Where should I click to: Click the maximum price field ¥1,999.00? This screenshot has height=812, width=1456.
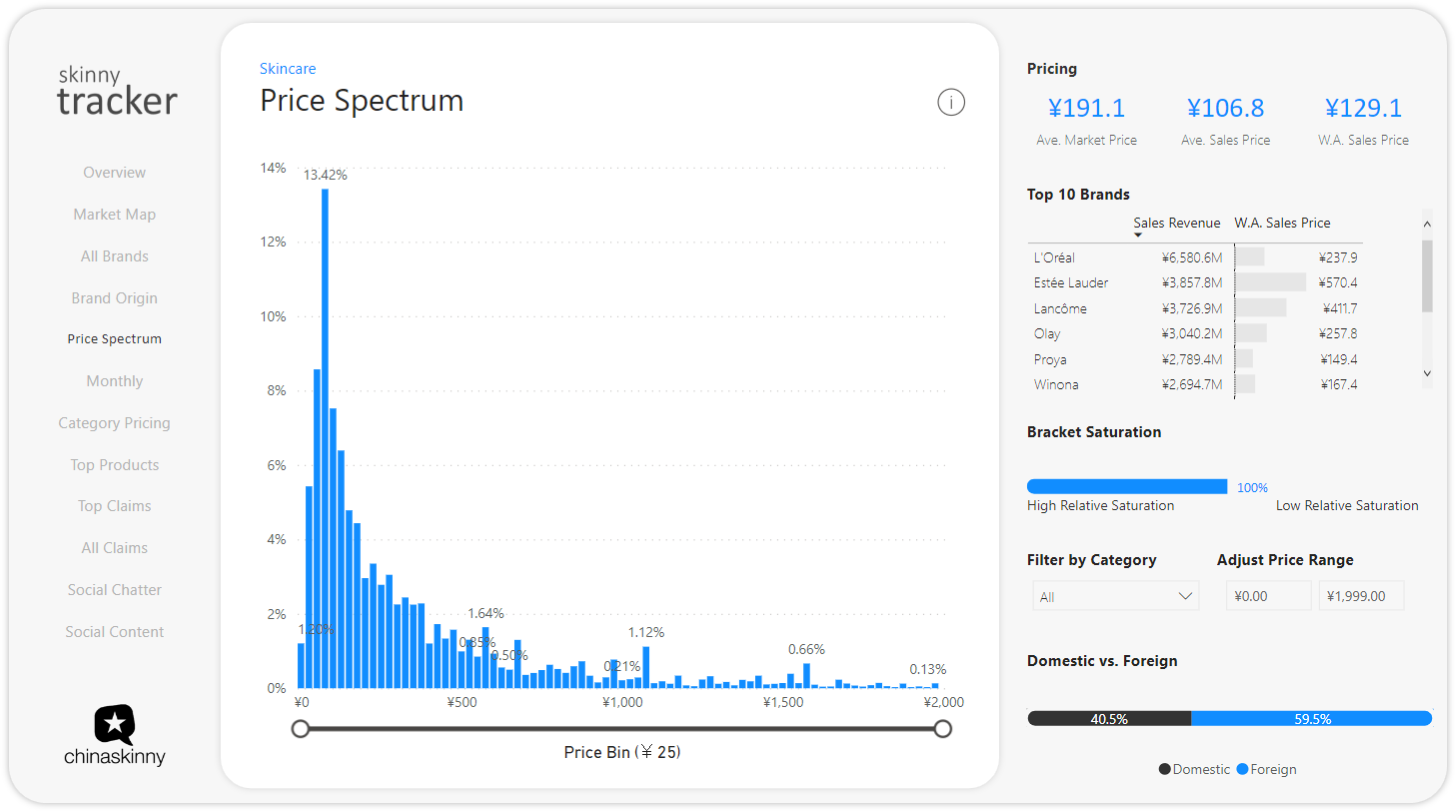pyautogui.click(x=1361, y=596)
